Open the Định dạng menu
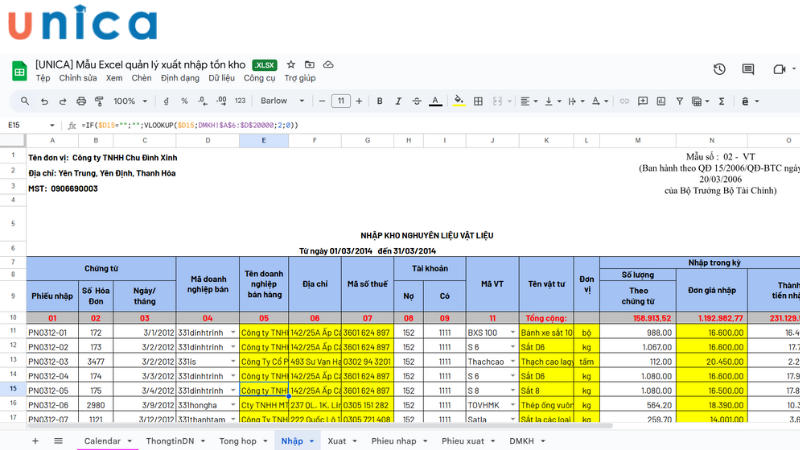This screenshot has width=800, height=450. pyautogui.click(x=180, y=78)
